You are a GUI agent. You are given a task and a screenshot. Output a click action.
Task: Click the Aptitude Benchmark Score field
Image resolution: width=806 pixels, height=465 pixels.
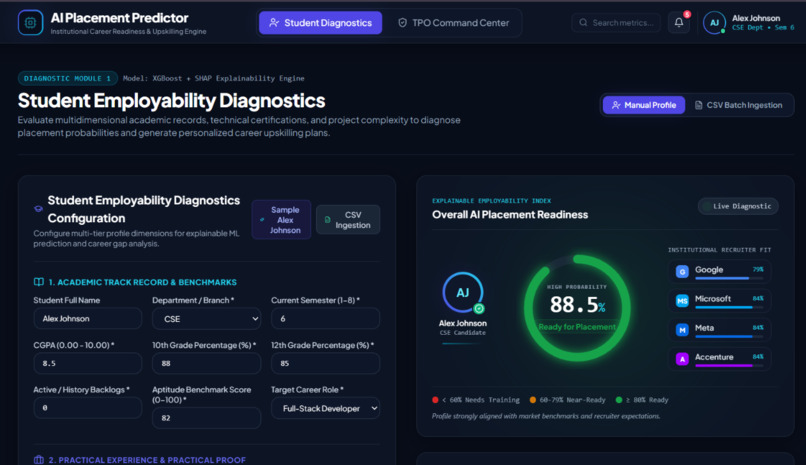pyautogui.click(x=206, y=418)
